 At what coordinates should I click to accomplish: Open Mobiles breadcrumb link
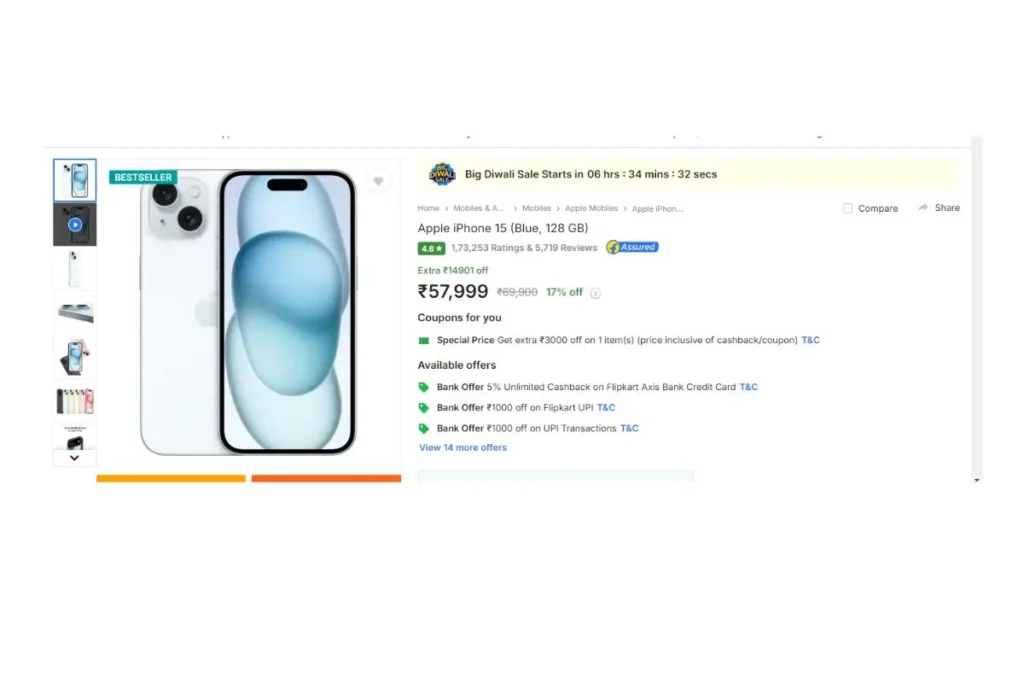[x=536, y=208]
